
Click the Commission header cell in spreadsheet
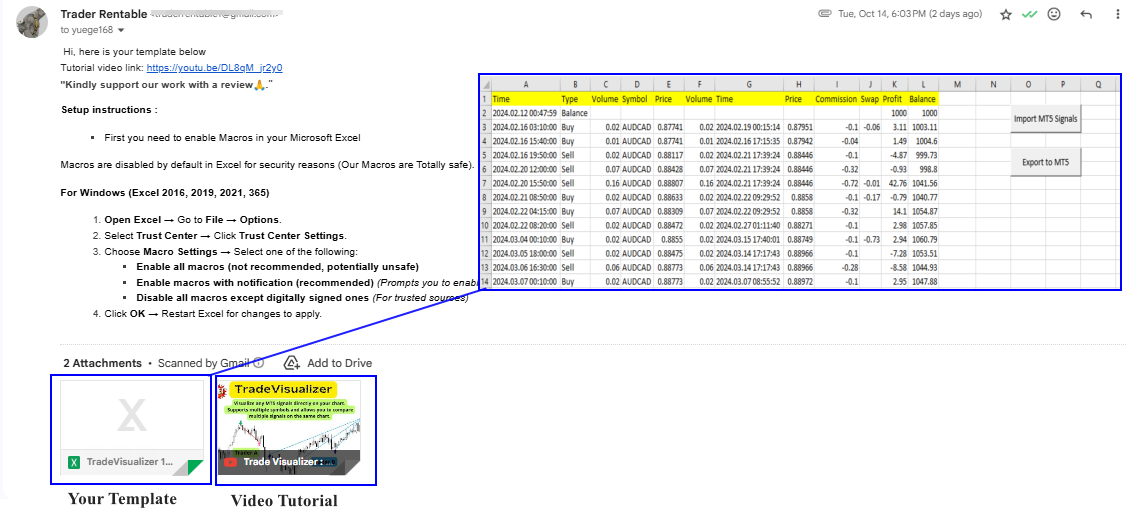click(837, 99)
